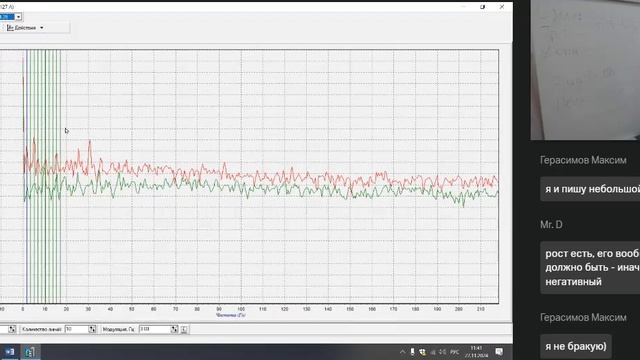Viewport: 640px width, 360px height.
Task: Click first Герасимов Максим sender name
Action: point(583,160)
